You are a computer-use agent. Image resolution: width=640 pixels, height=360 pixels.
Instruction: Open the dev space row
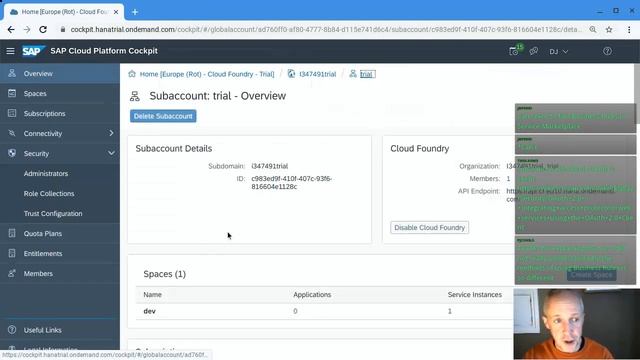(324, 311)
